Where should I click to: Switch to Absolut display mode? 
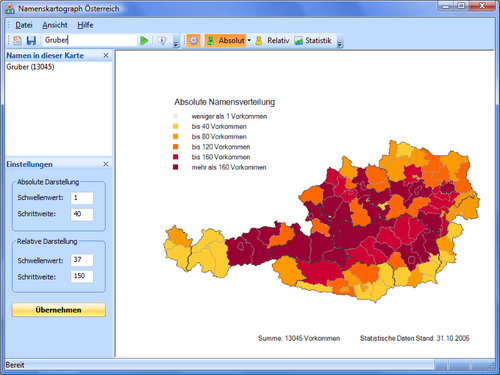click(x=226, y=41)
